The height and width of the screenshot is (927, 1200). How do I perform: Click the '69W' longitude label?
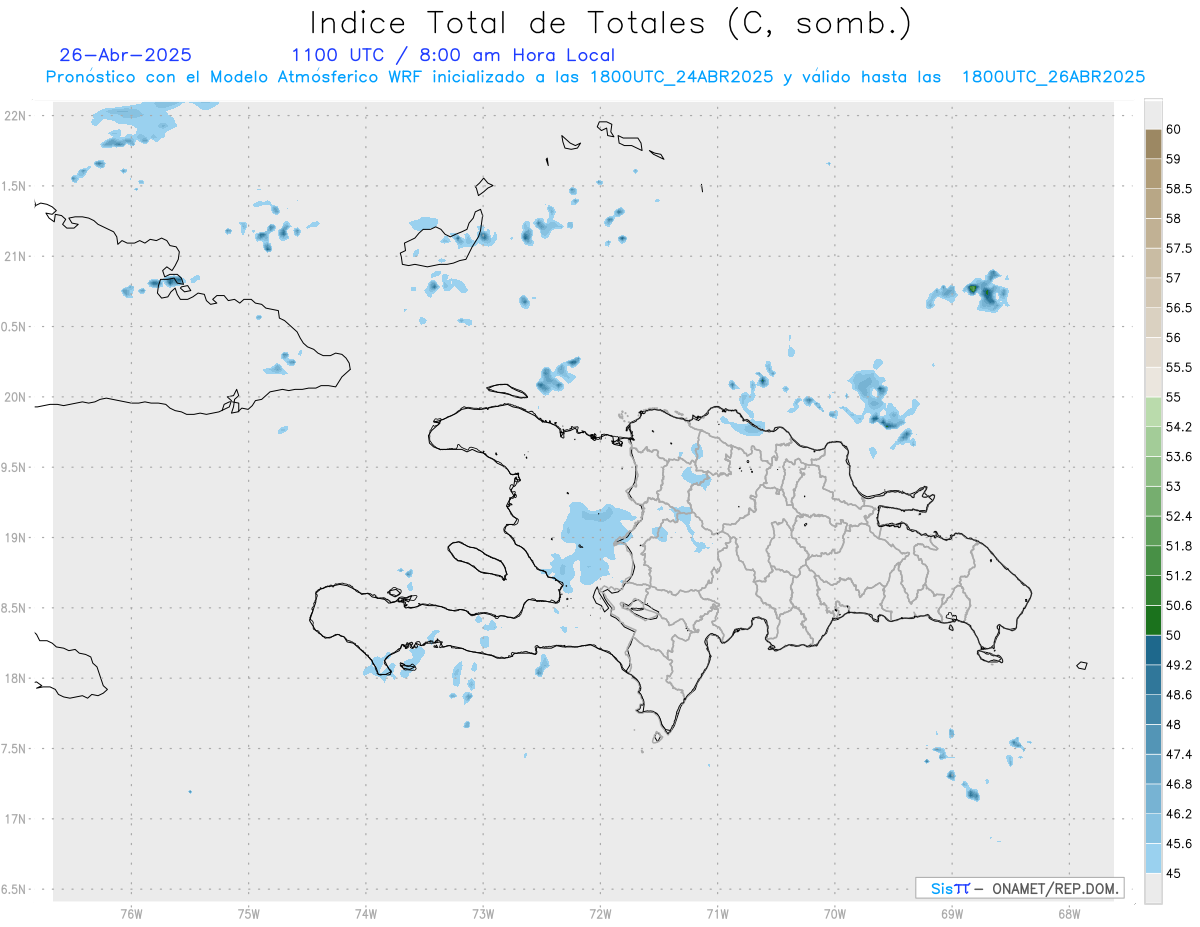tap(951, 914)
